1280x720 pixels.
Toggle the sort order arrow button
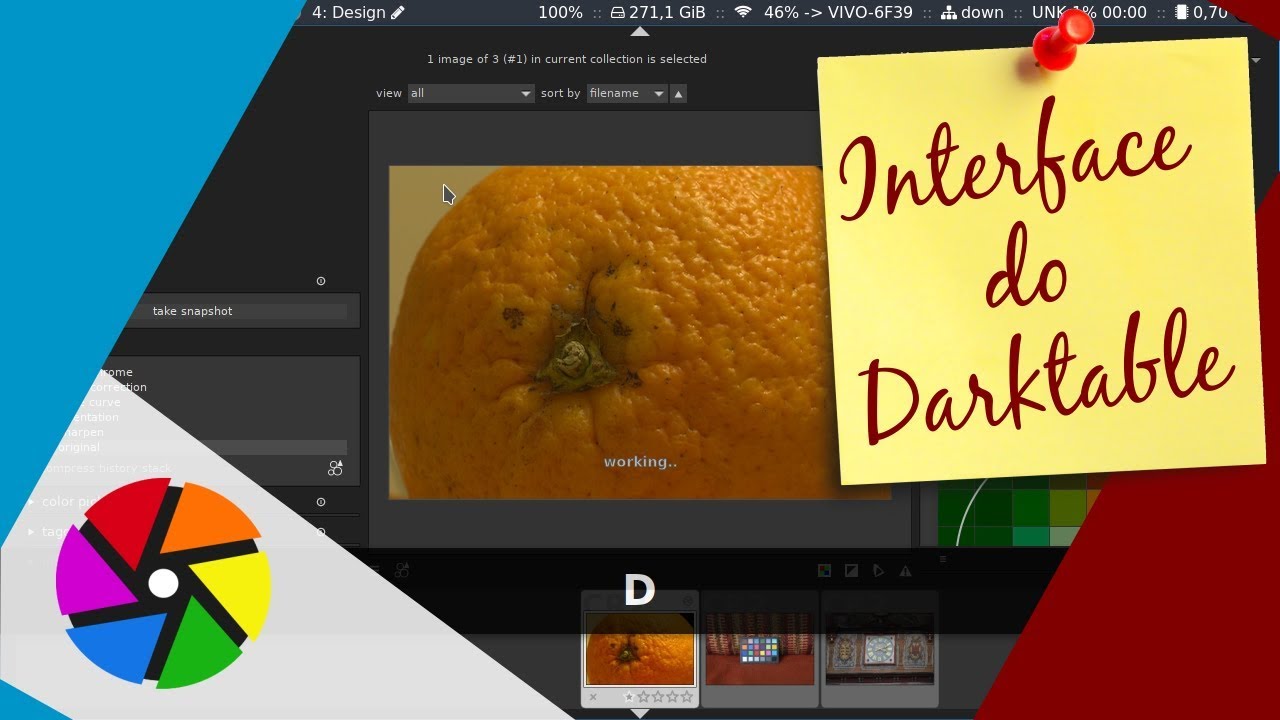[x=678, y=93]
